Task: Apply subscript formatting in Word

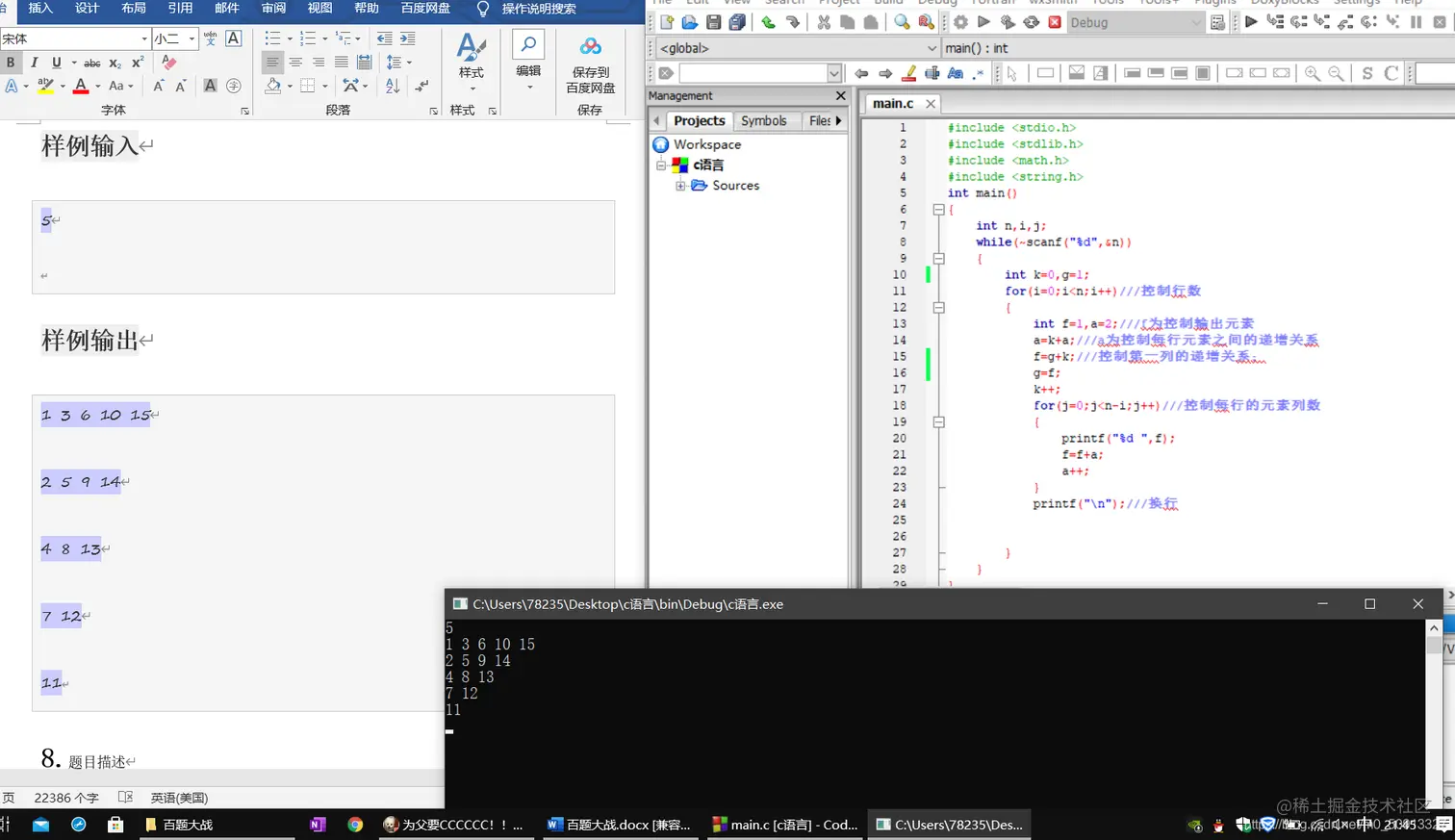Action: (x=115, y=63)
